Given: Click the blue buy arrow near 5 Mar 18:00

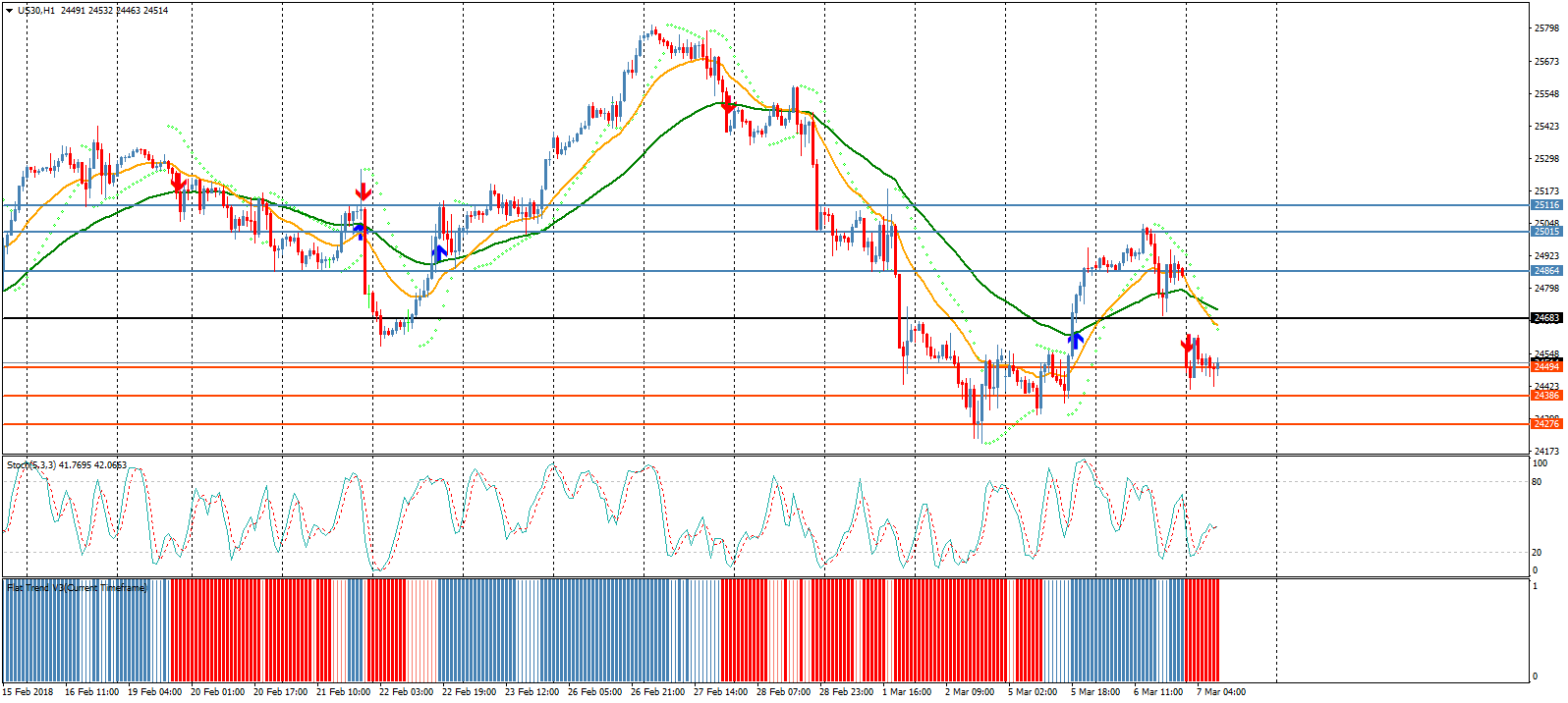Looking at the screenshot, I should 1076,340.
